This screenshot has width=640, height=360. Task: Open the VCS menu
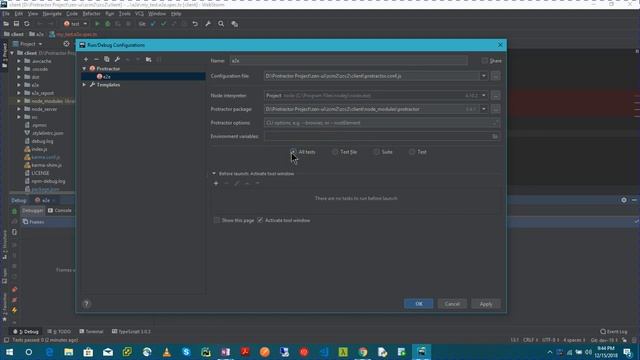139,13
